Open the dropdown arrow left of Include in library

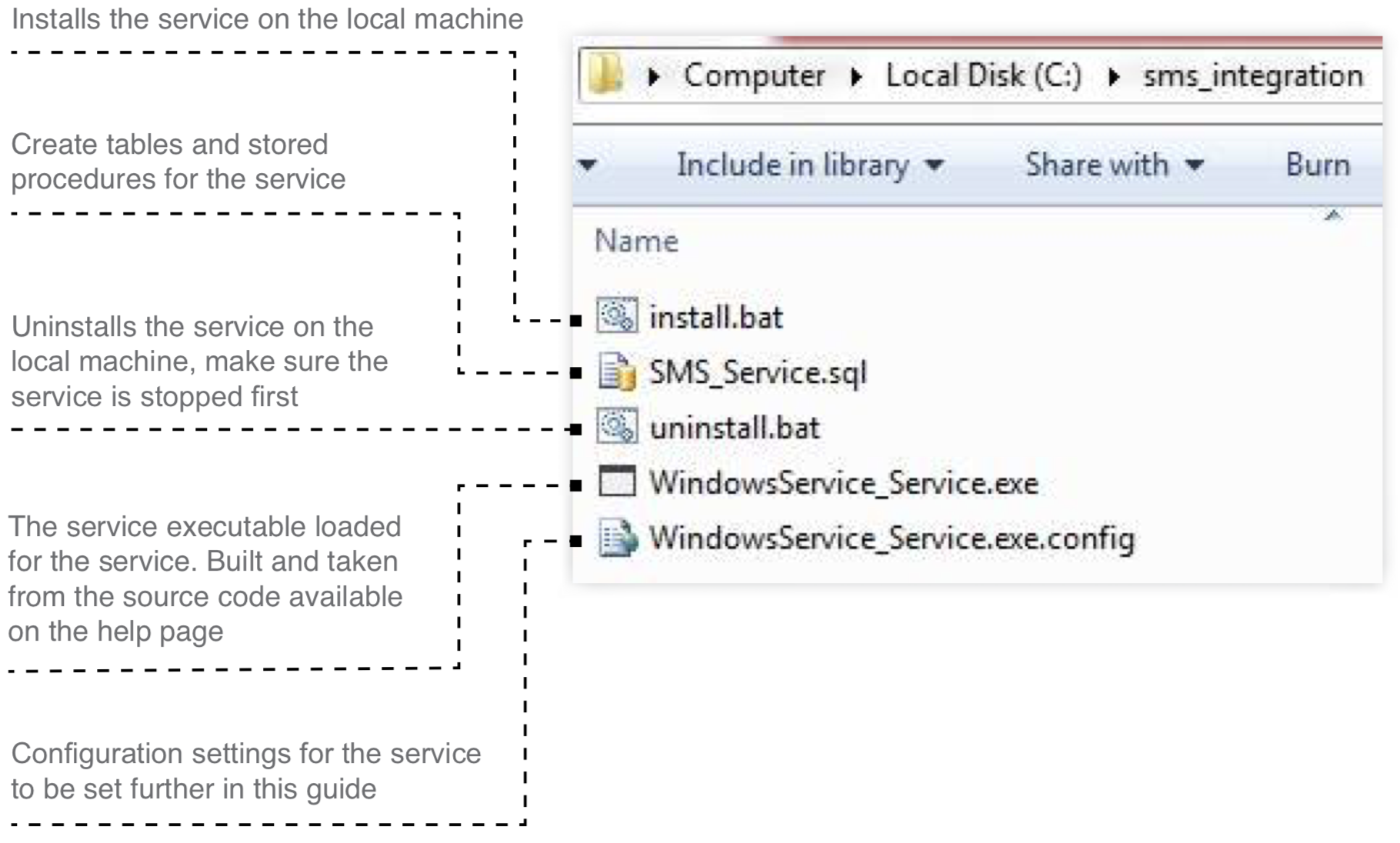coord(587,165)
